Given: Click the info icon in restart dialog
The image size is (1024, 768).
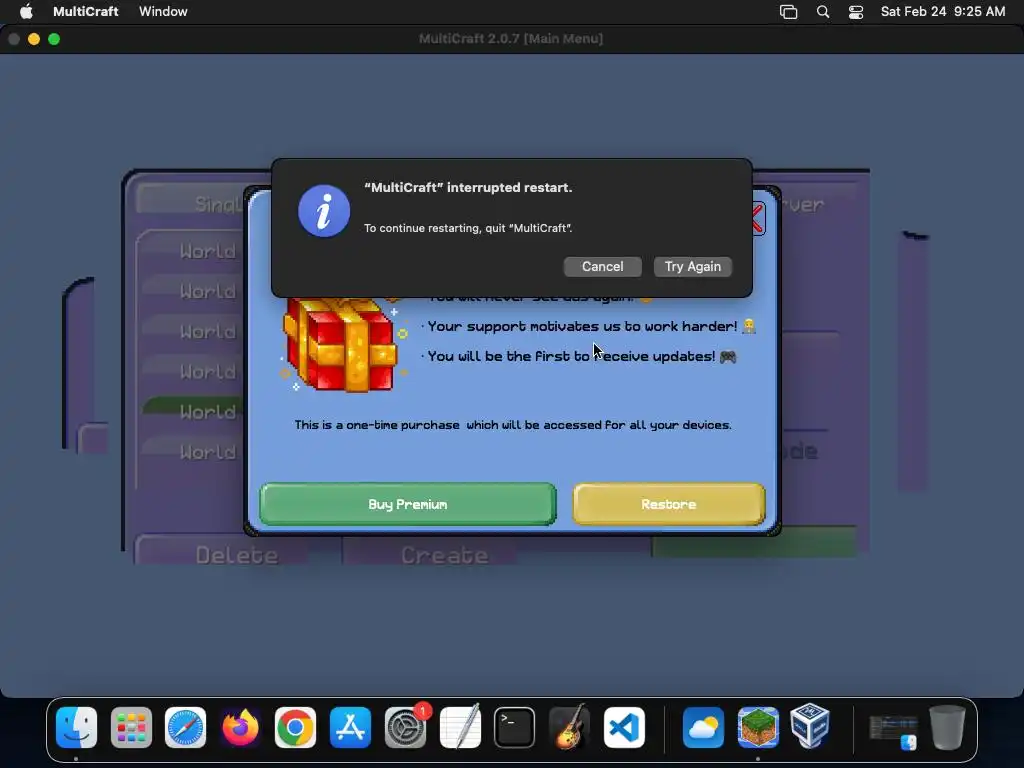Looking at the screenshot, I should click(324, 211).
